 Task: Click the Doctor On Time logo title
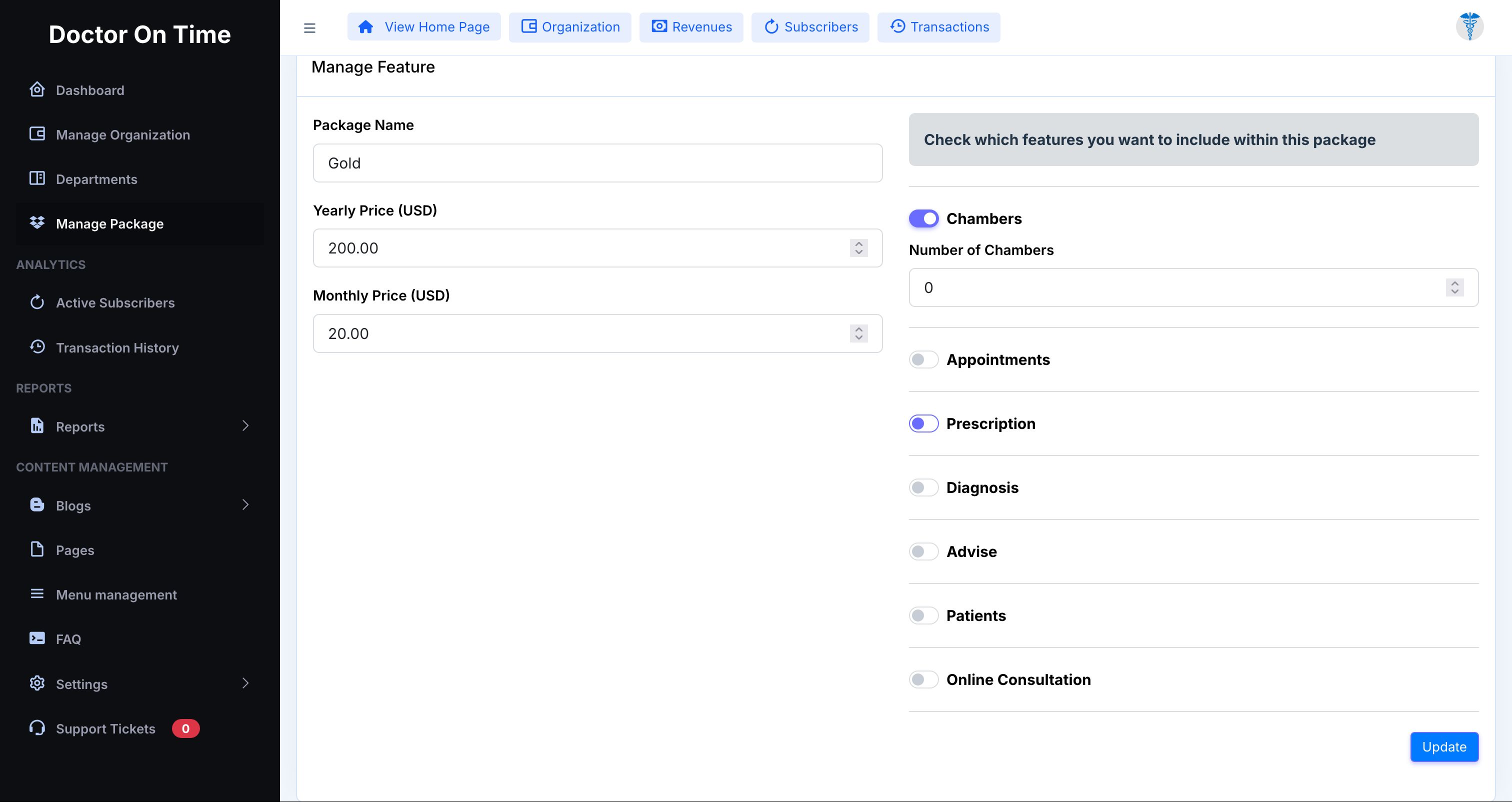(139, 34)
